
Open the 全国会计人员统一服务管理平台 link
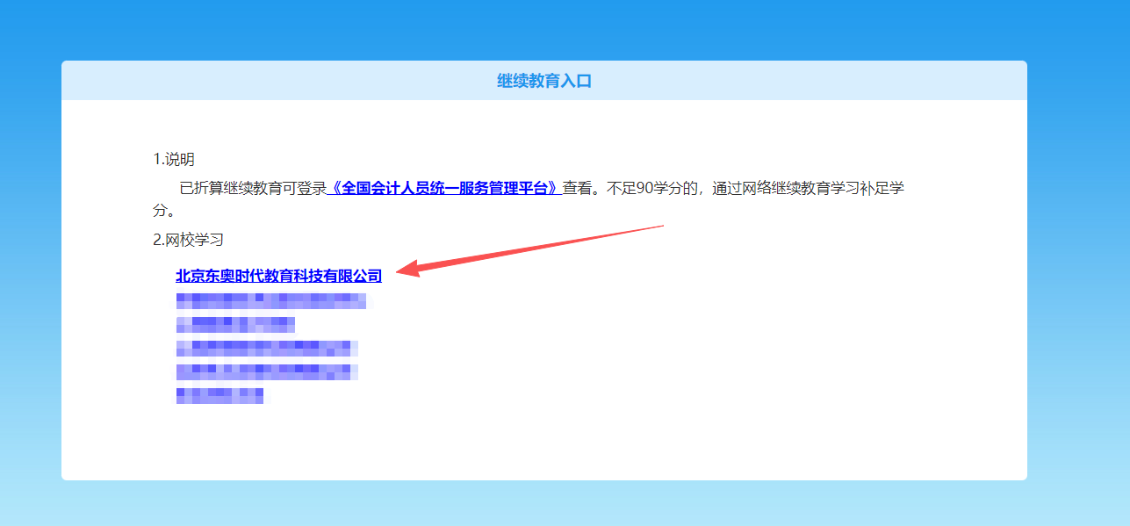pos(444,187)
